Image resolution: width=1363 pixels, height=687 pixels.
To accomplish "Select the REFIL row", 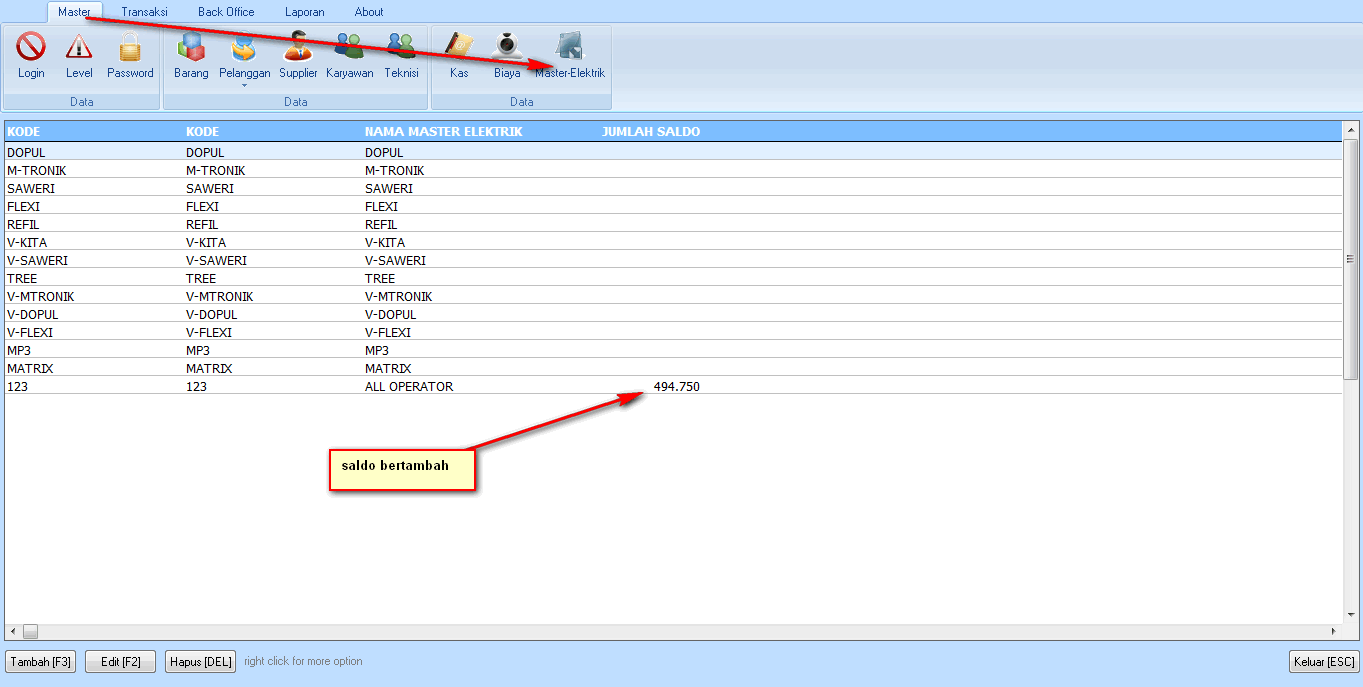I will click(673, 224).
